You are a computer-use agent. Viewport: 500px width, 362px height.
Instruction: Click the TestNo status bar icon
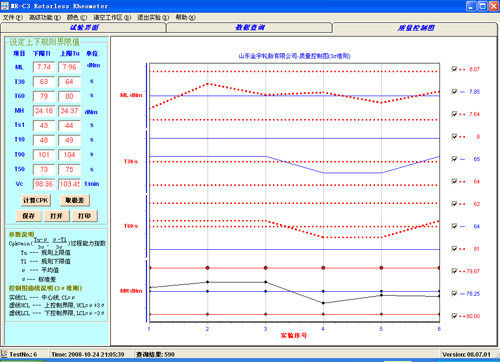pos(4,354)
